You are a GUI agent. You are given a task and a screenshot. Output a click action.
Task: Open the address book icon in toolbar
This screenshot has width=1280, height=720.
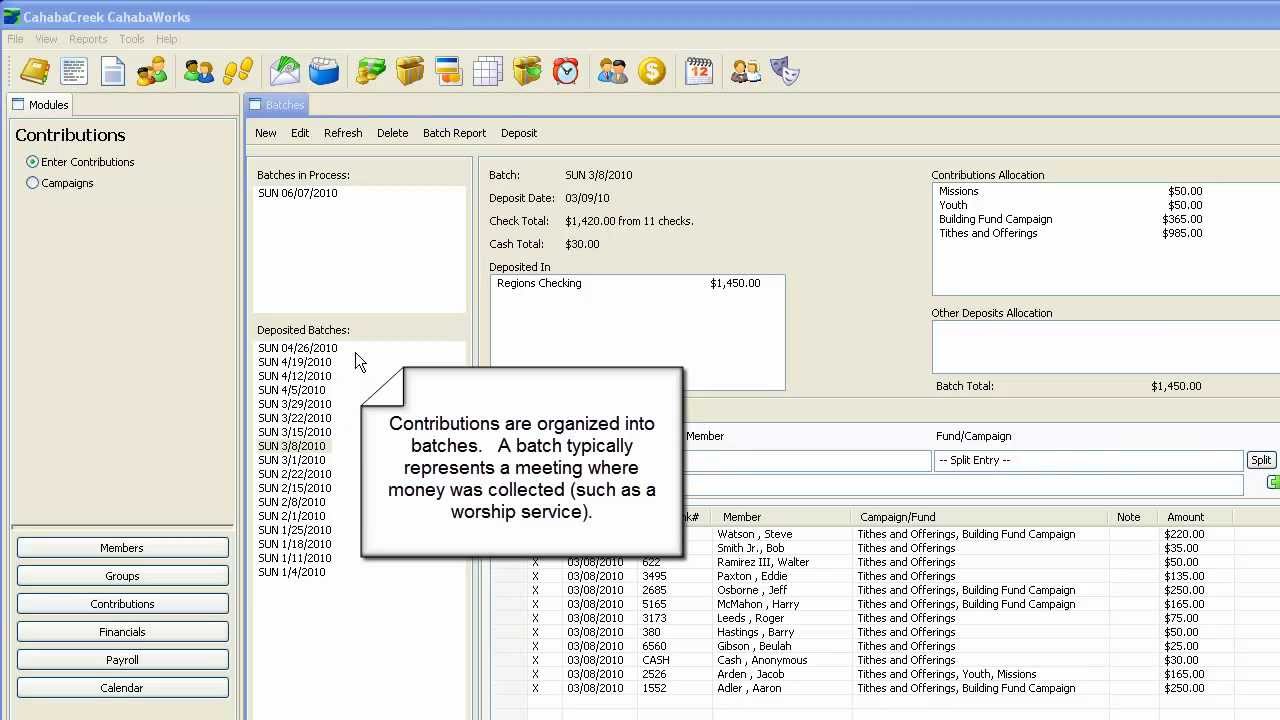point(35,71)
